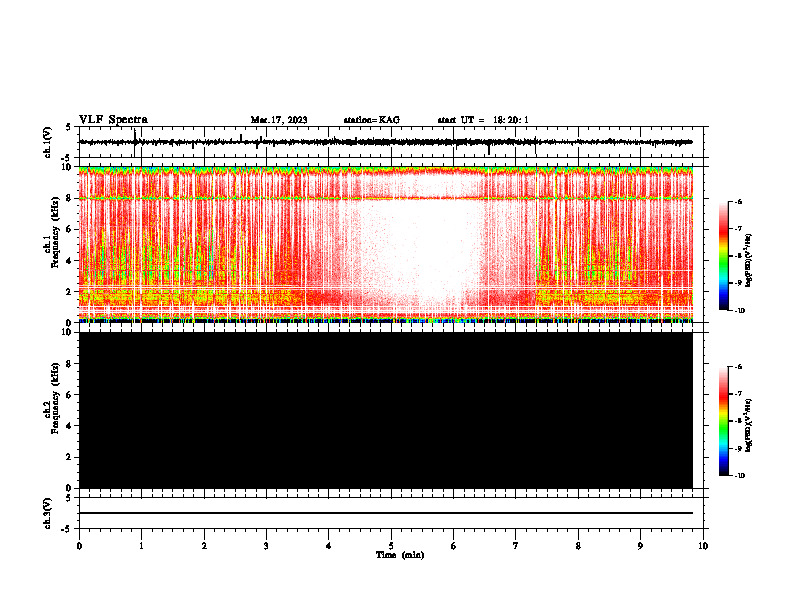Click the black ch.2 spectrogram panel
Viewport: 792px width, 612px height.
pos(386,410)
